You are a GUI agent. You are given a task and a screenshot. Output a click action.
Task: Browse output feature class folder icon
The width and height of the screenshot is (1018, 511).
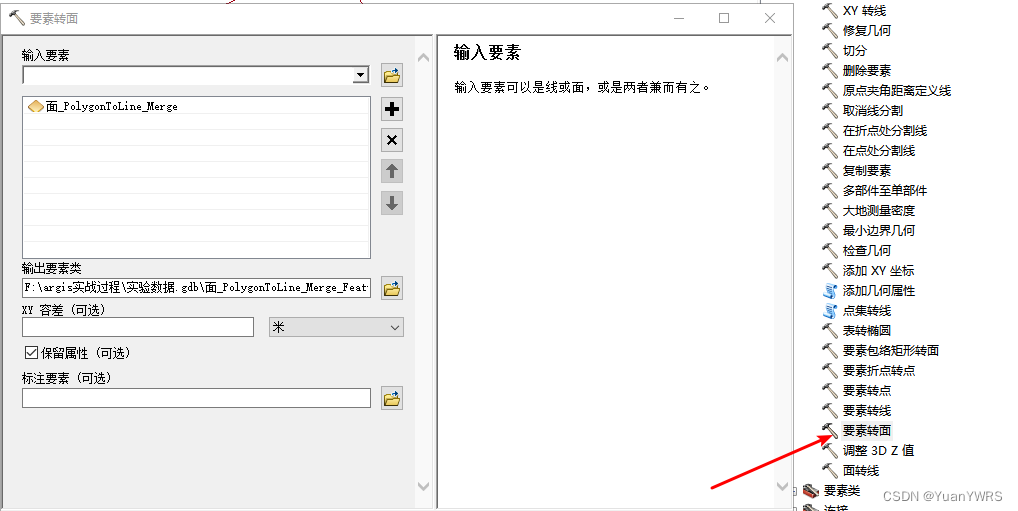(x=391, y=288)
